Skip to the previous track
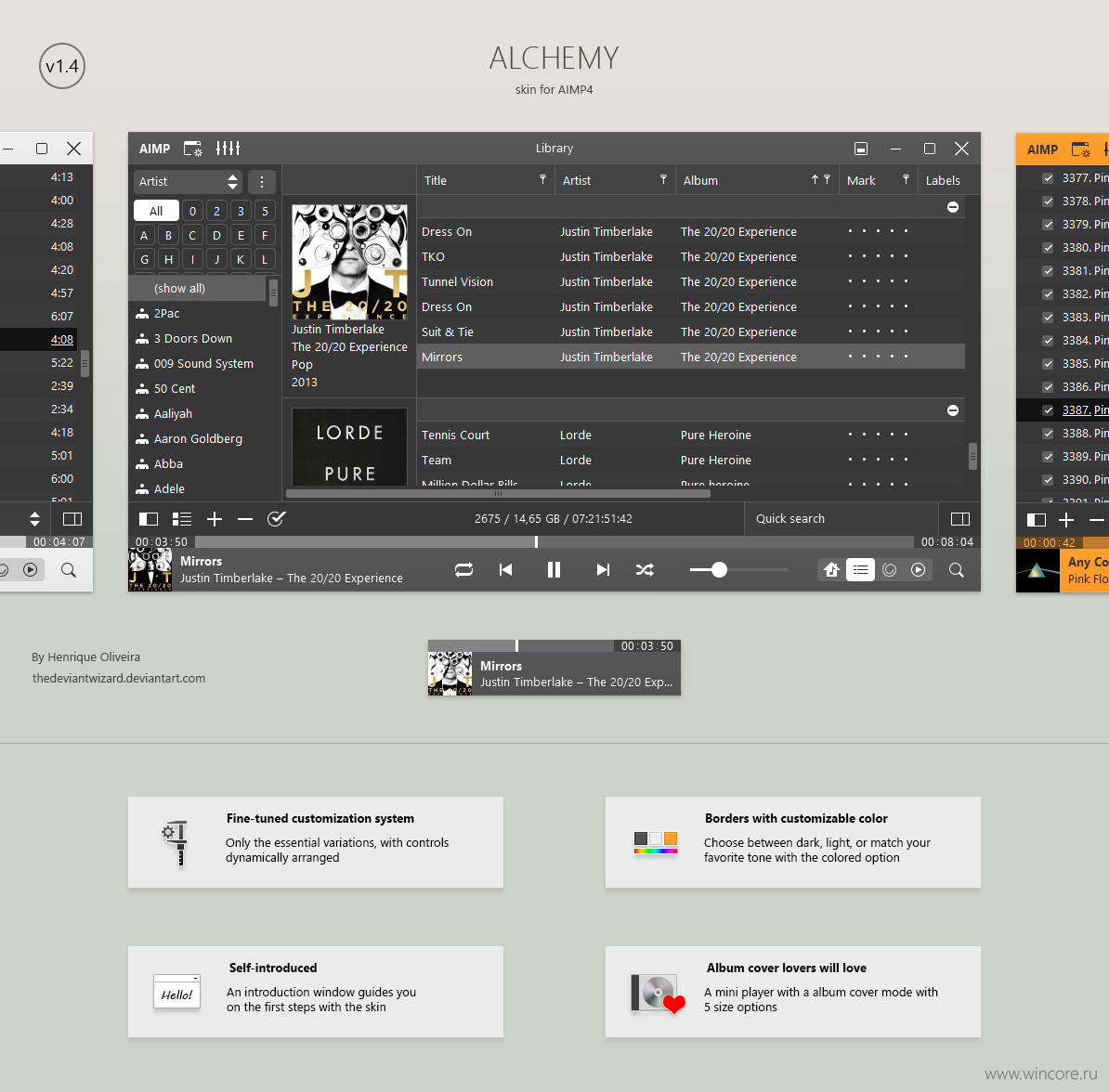This screenshot has height=1092, width=1109. click(505, 570)
